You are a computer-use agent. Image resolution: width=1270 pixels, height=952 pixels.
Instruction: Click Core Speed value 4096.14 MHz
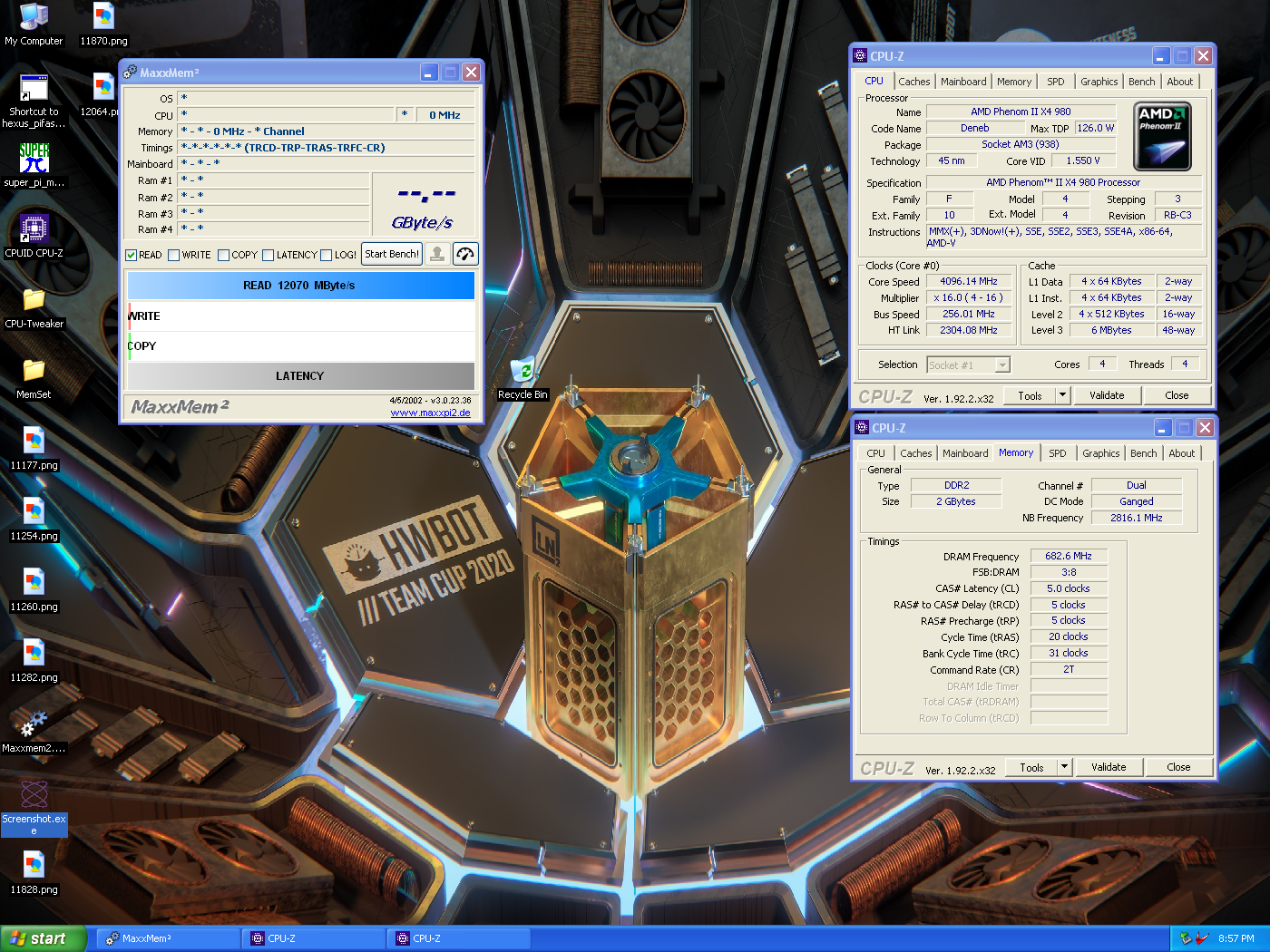(x=968, y=281)
